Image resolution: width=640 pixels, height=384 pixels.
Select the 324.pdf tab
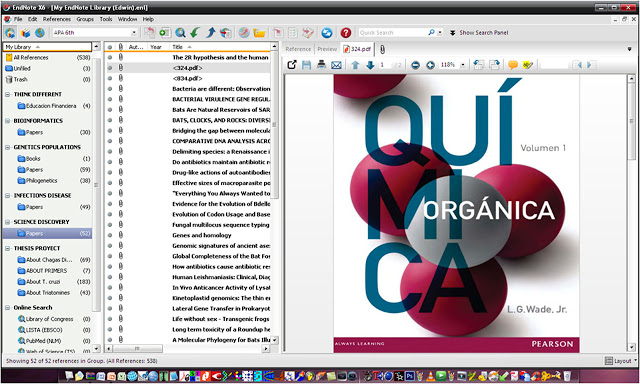click(x=358, y=49)
